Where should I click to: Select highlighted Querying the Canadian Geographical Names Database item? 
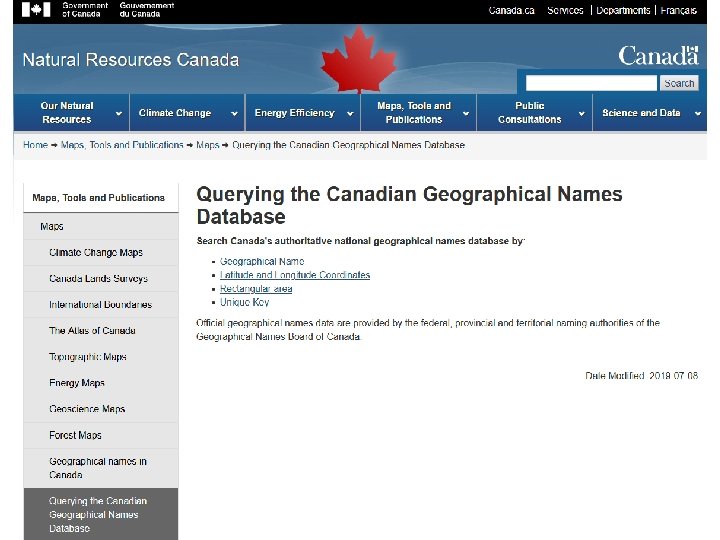point(101,514)
